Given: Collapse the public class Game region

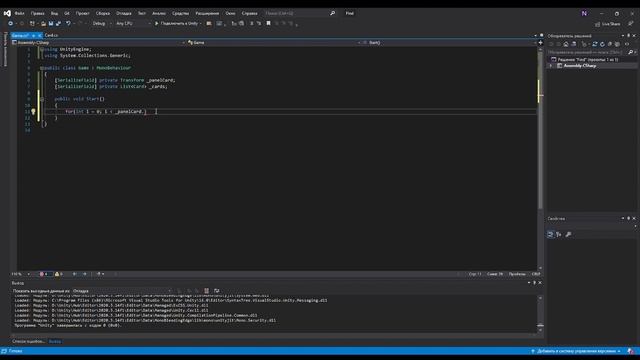Looking at the screenshot, I should [42, 68].
